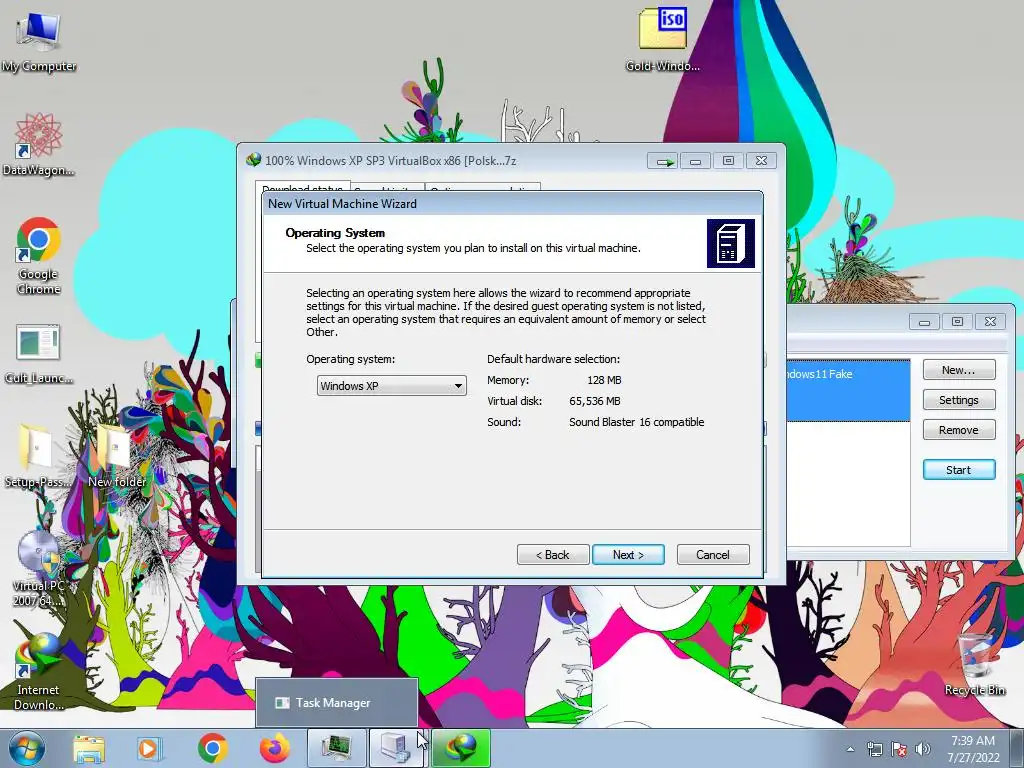Switch to Internet Download Manager taskbar button
This screenshot has width=1024, height=768.
tap(460, 748)
